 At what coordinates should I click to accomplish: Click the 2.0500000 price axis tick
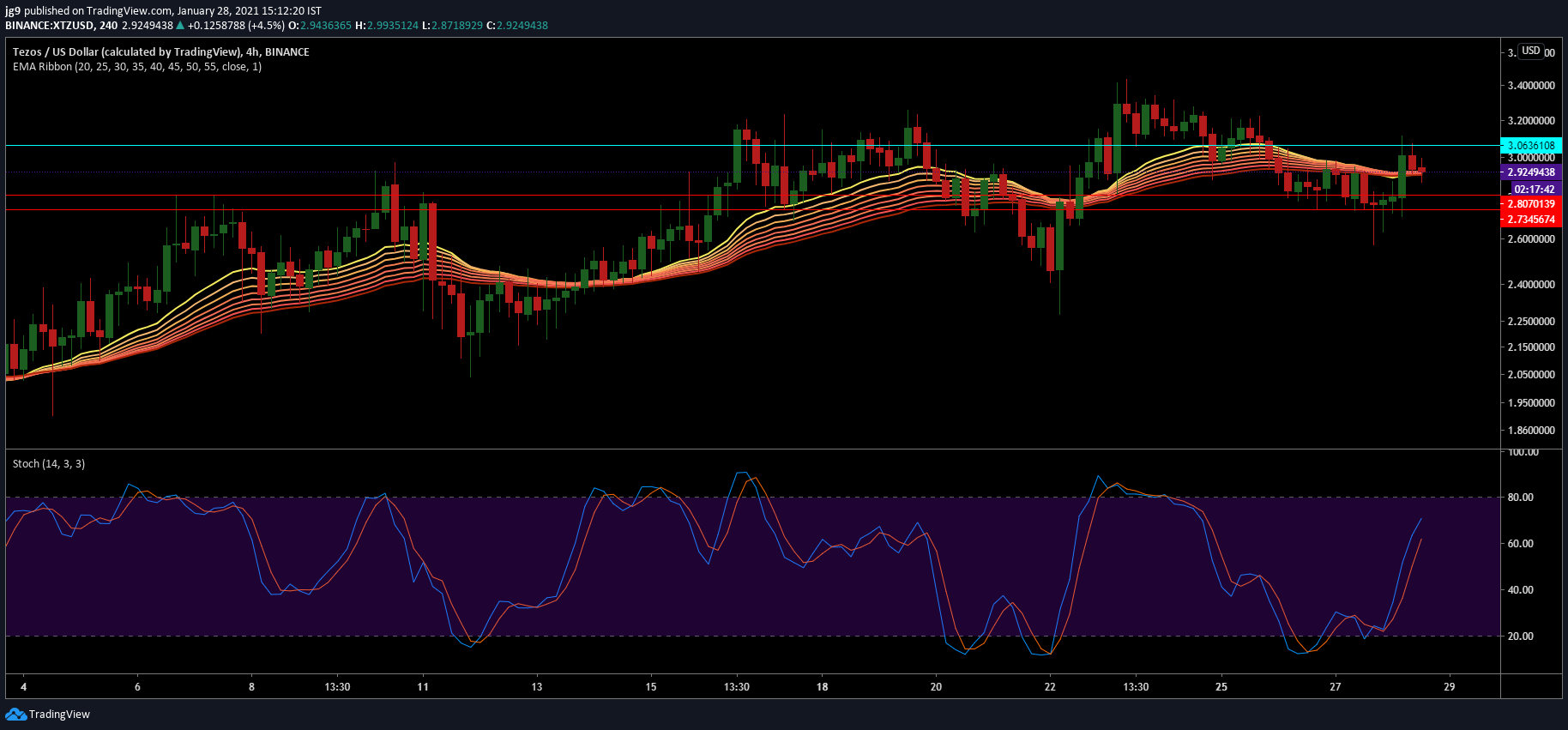click(1531, 375)
